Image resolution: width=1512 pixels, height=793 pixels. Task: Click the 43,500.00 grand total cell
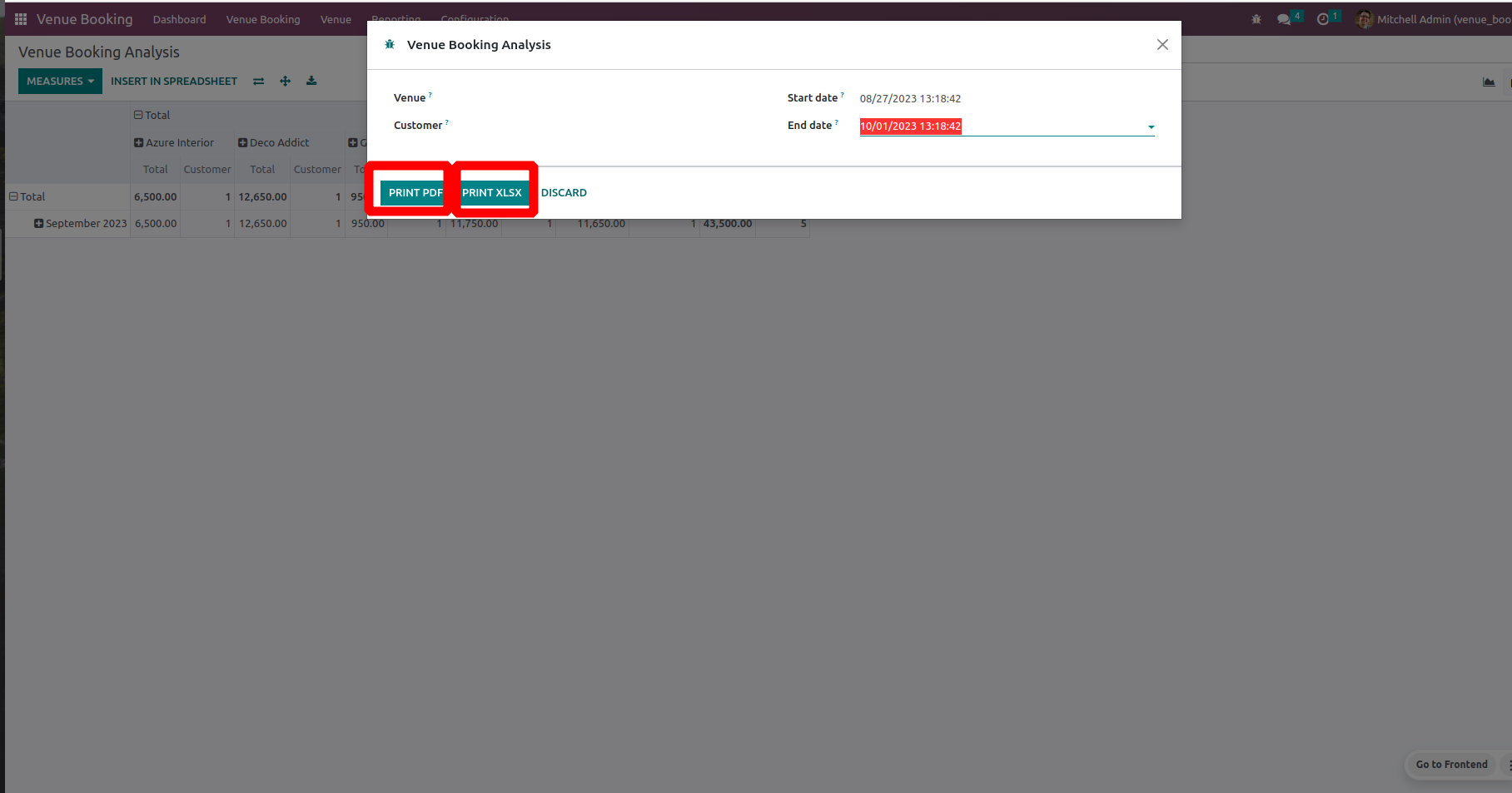[x=728, y=223]
